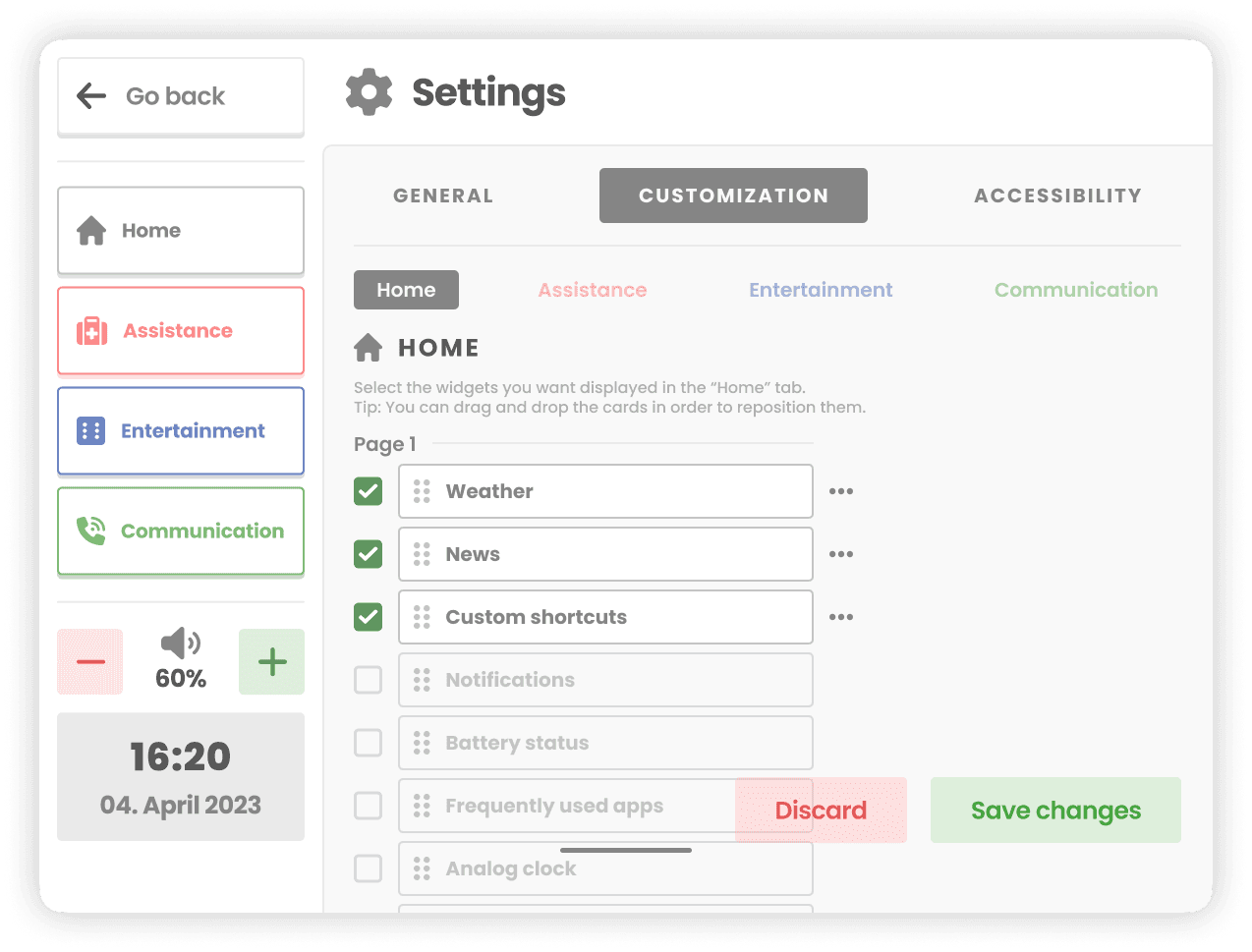Click the Settings gear icon in the header
The height and width of the screenshot is (952, 1252).
[369, 91]
